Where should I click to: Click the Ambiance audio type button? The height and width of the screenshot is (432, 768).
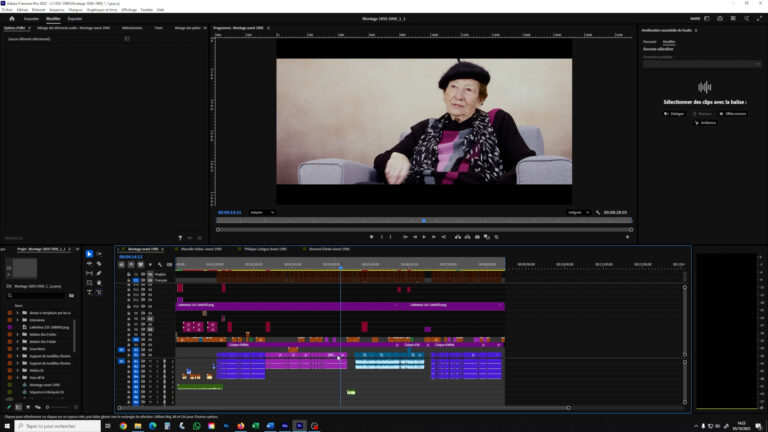pos(704,123)
